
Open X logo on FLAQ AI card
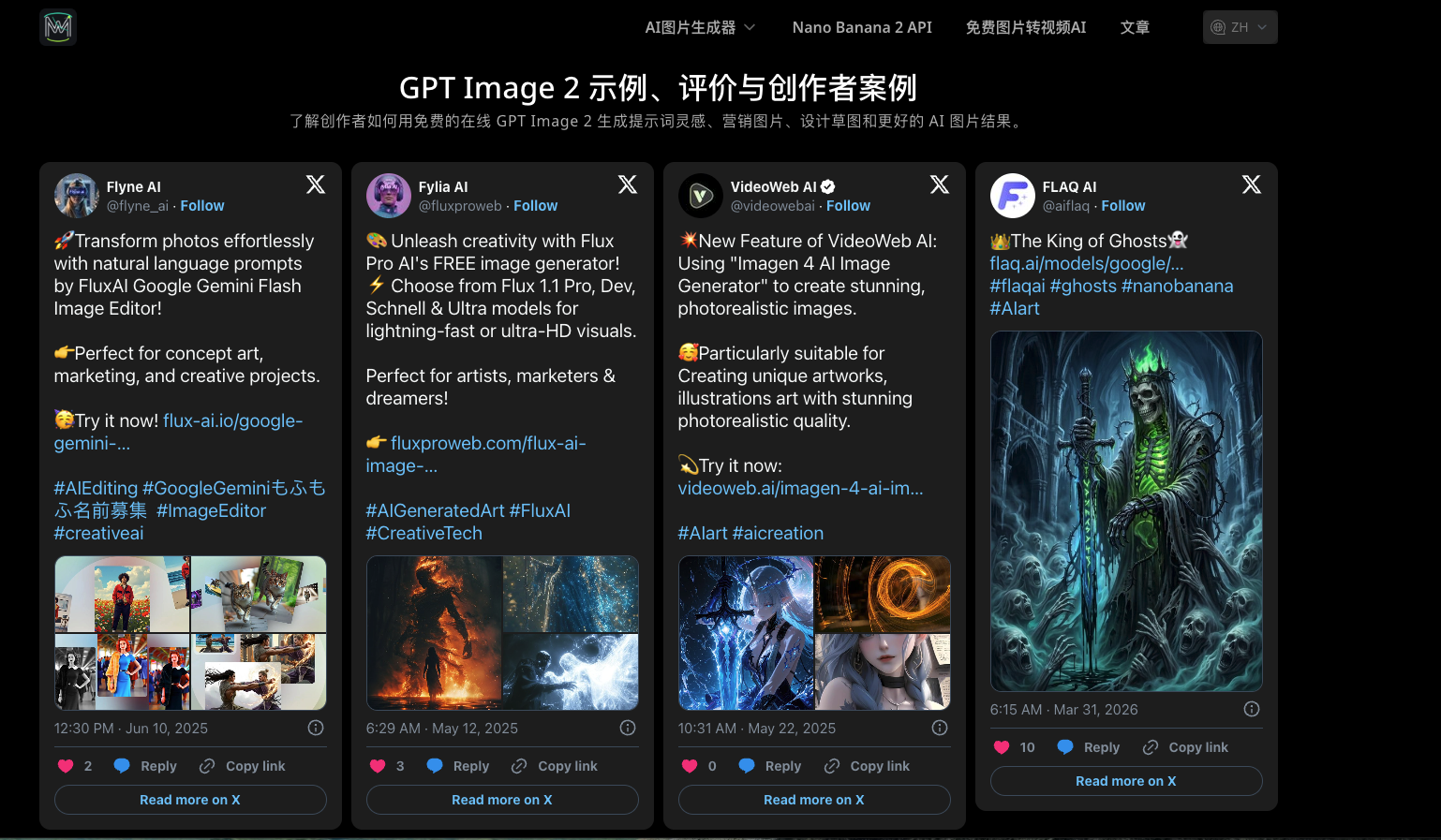pos(1252,184)
